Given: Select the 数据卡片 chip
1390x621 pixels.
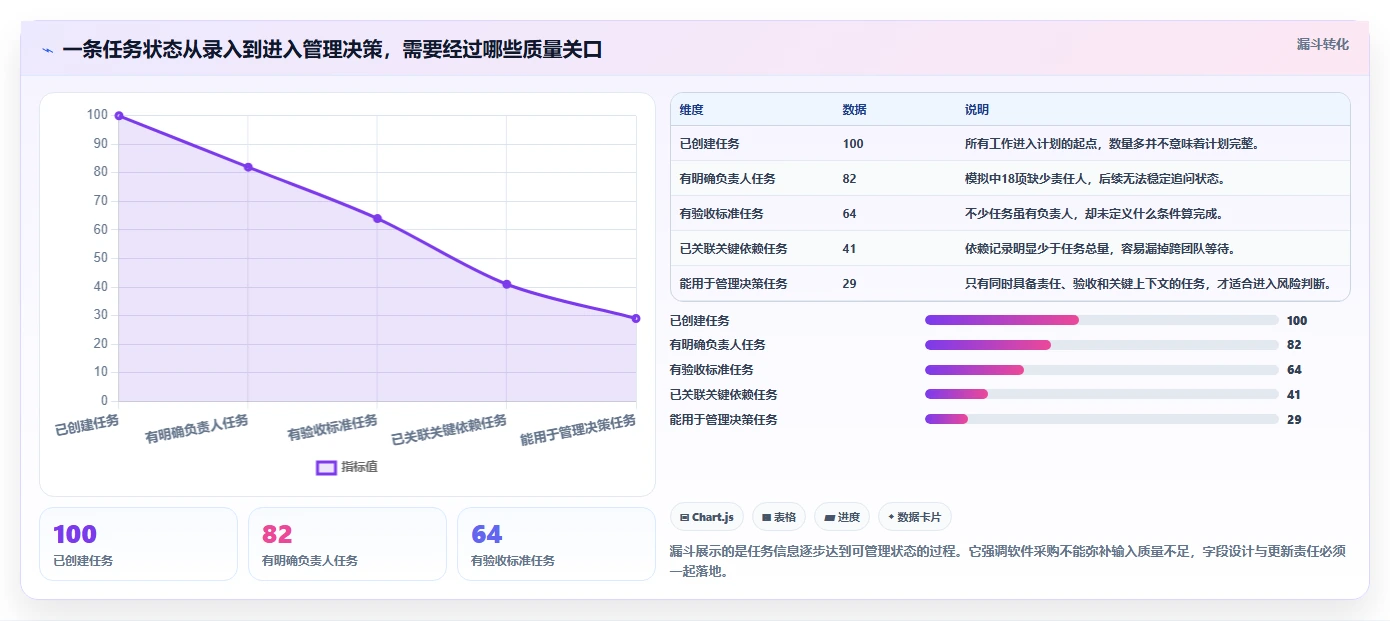Looking at the screenshot, I should pos(915,517).
